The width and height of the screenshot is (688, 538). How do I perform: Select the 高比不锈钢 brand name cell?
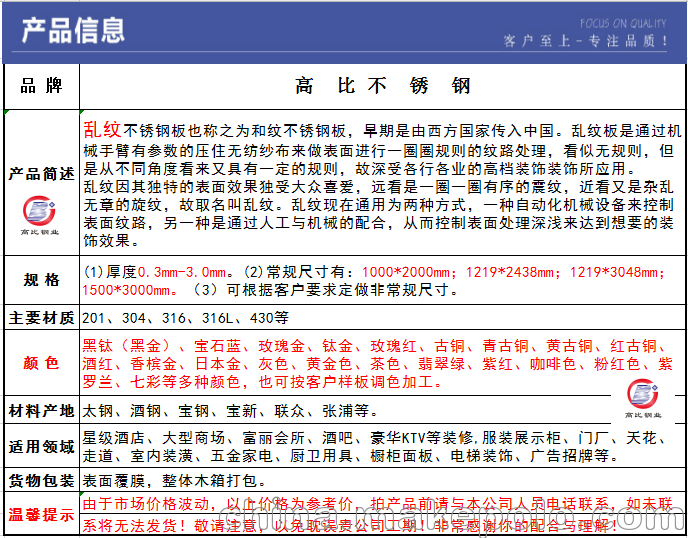tap(383, 86)
